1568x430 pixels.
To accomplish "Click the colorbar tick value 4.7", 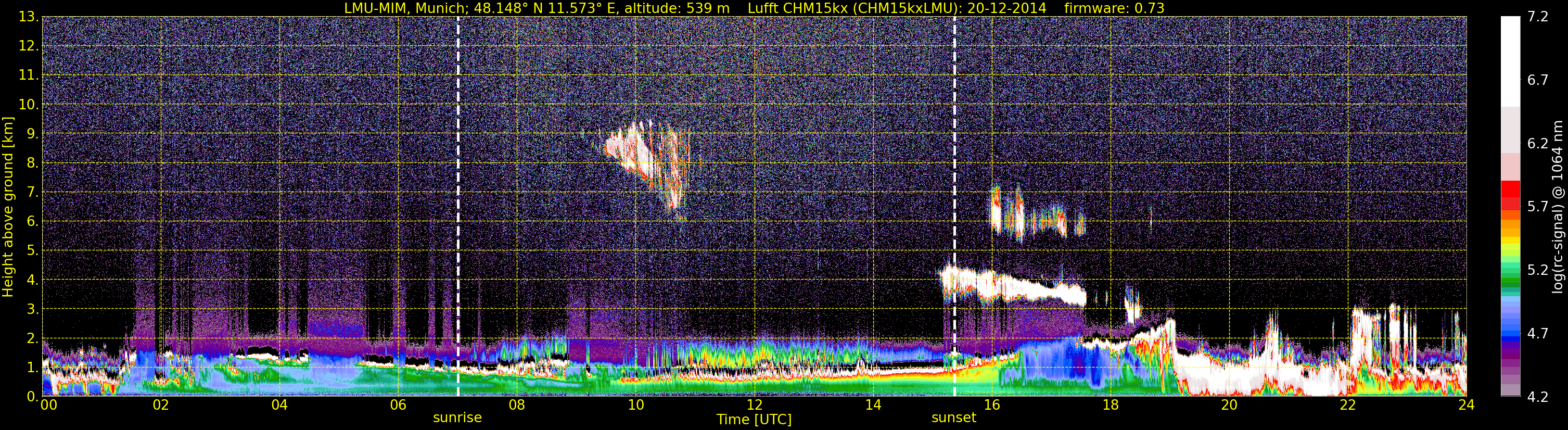I will point(1538,334).
